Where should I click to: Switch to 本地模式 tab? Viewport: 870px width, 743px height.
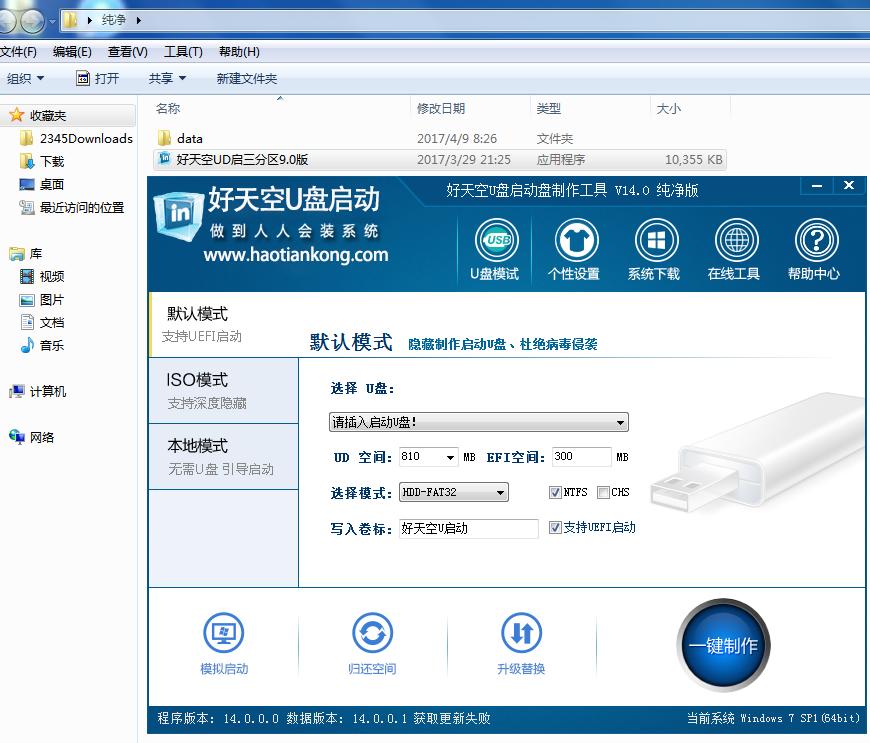point(224,457)
